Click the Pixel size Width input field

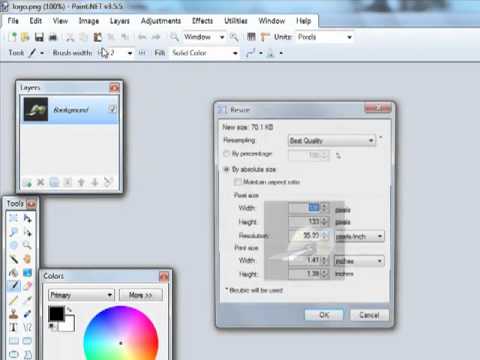point(309,208)
